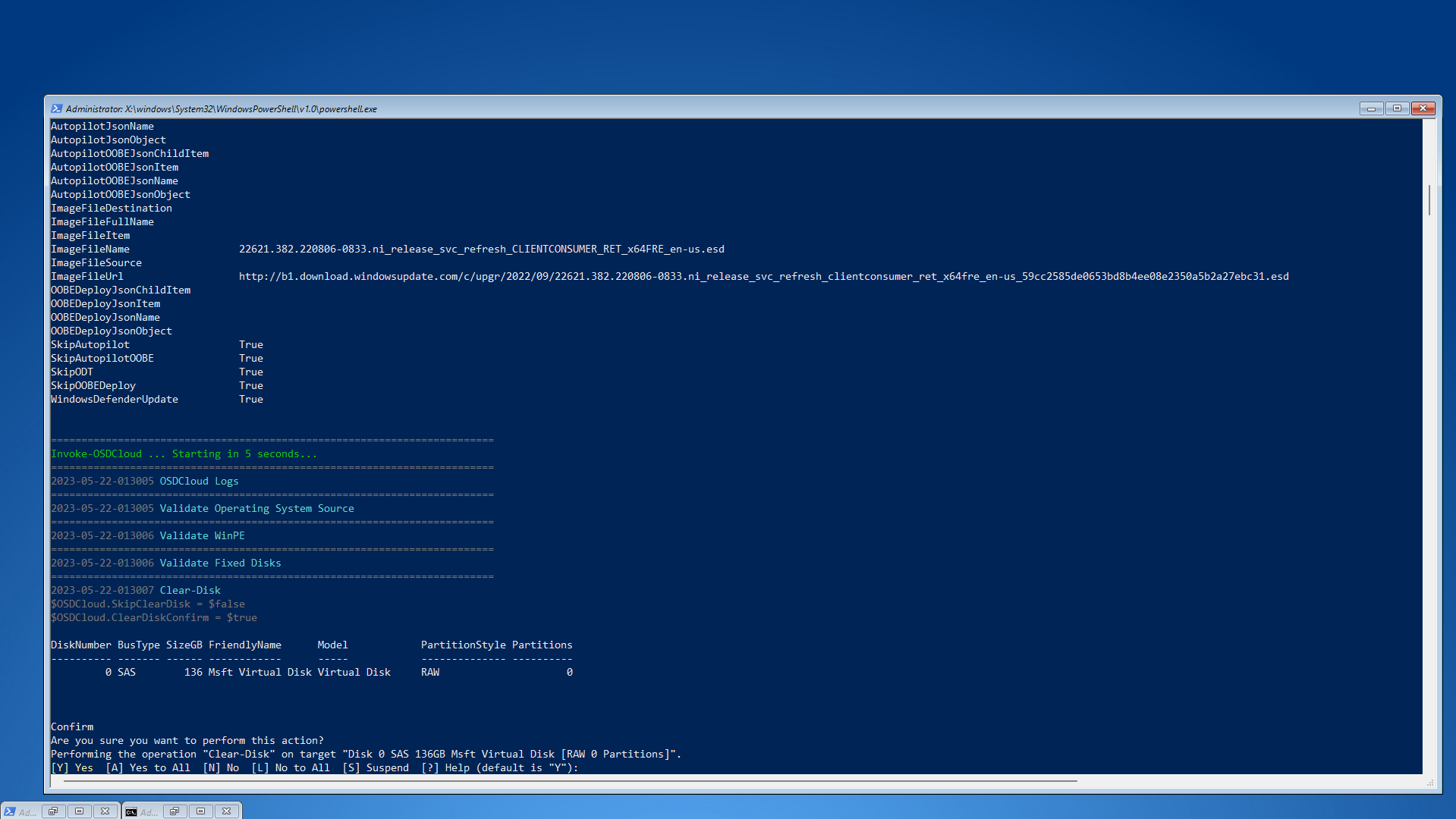
Task: Restore the minimized Command Prompt window
Action: pos(175,811)
